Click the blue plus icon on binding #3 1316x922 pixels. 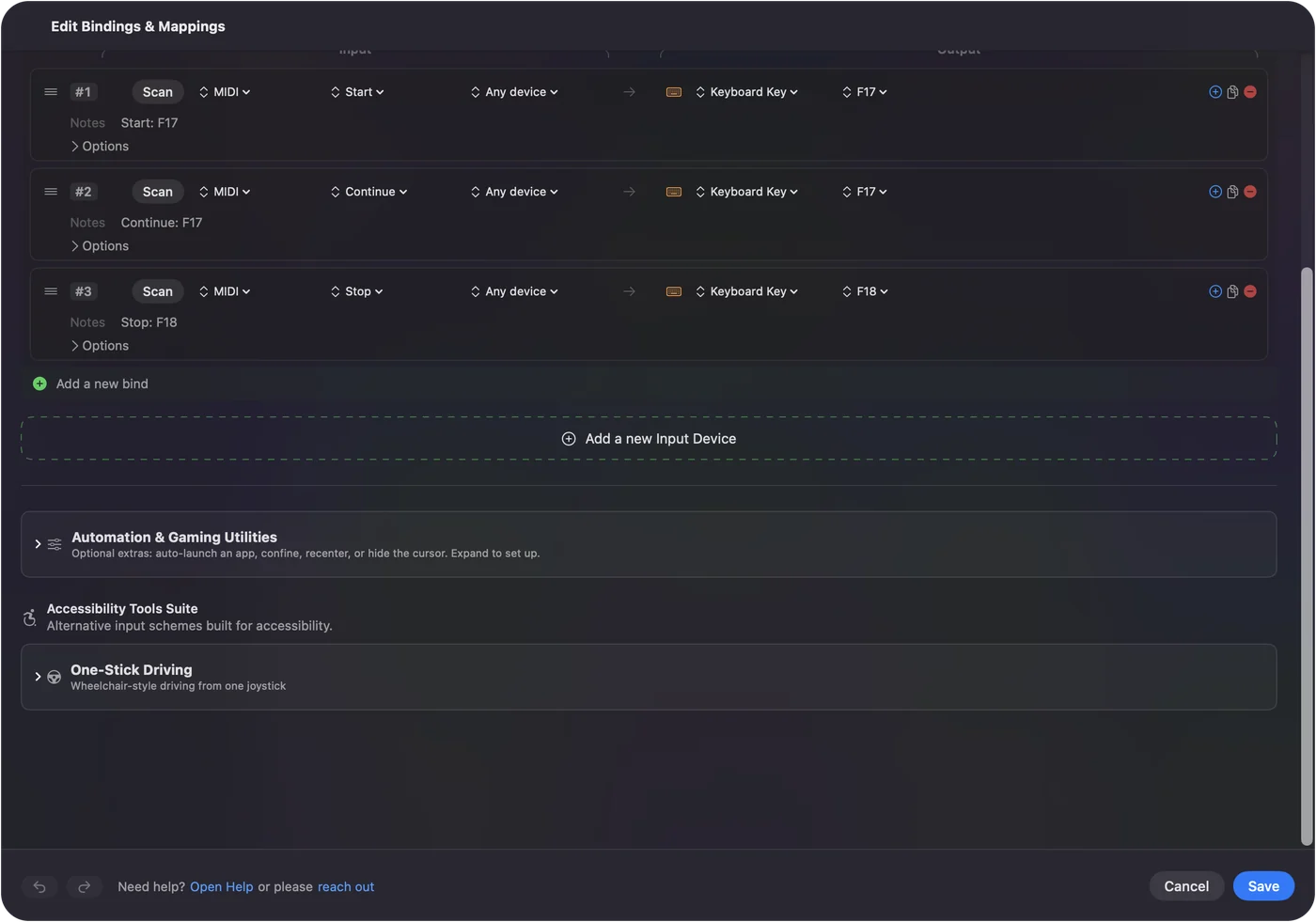1215,291
